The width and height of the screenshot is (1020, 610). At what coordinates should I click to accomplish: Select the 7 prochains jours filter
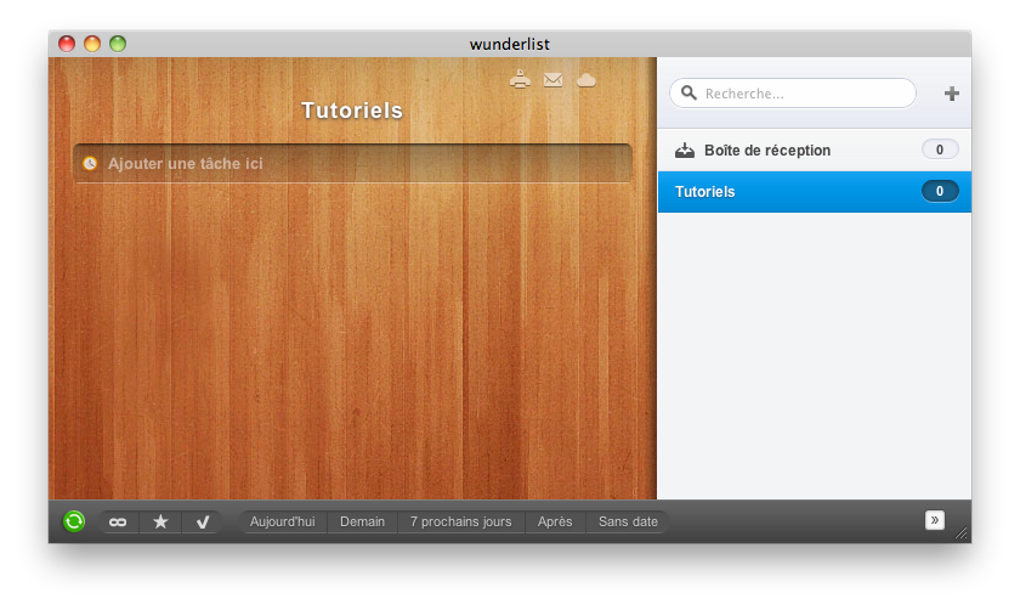pyautogui.click(x=461, y=522)
